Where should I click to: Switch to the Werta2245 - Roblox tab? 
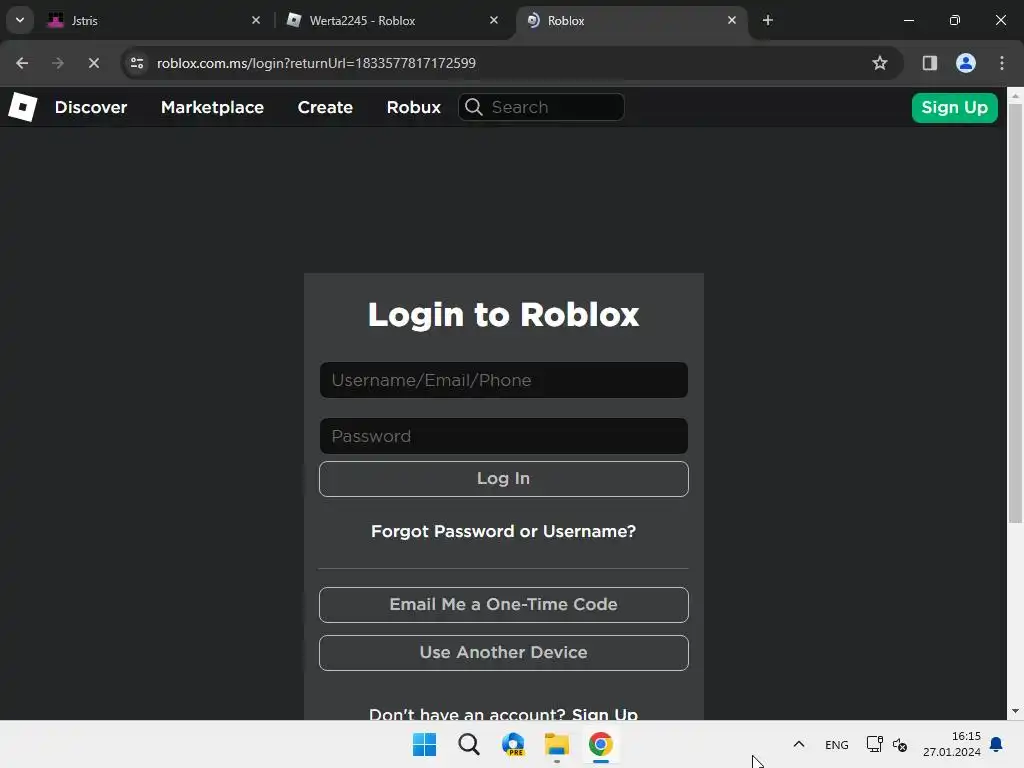click(391, 20)
